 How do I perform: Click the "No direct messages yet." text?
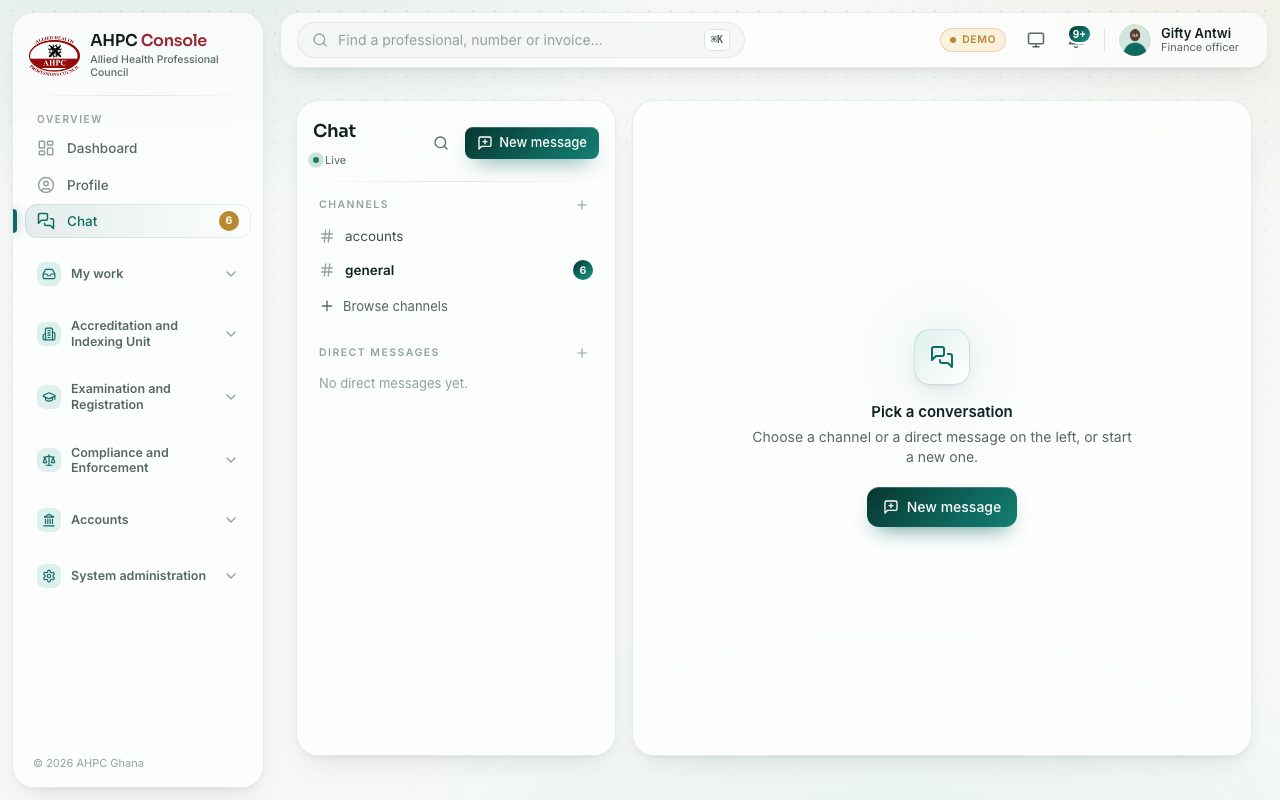tap(393, 383)
